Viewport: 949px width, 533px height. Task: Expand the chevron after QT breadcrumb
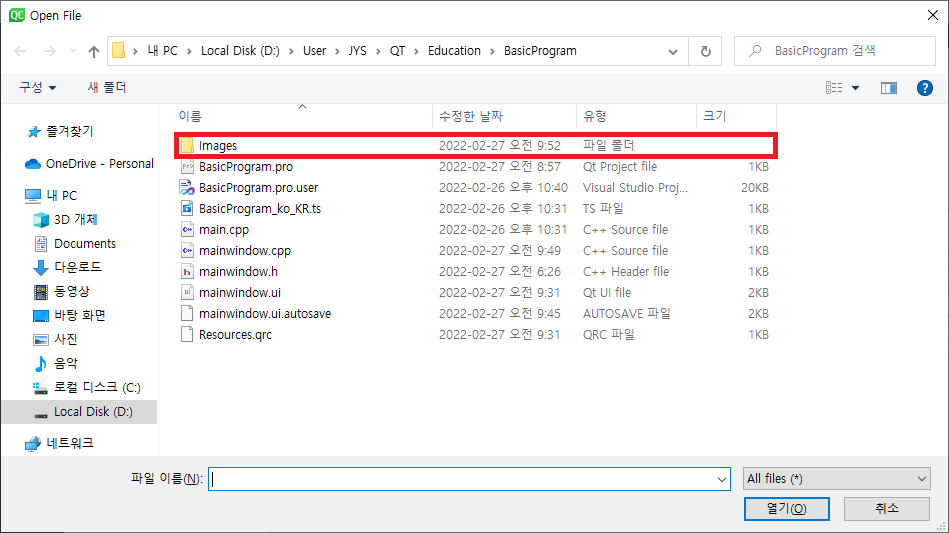coord(416,51)
